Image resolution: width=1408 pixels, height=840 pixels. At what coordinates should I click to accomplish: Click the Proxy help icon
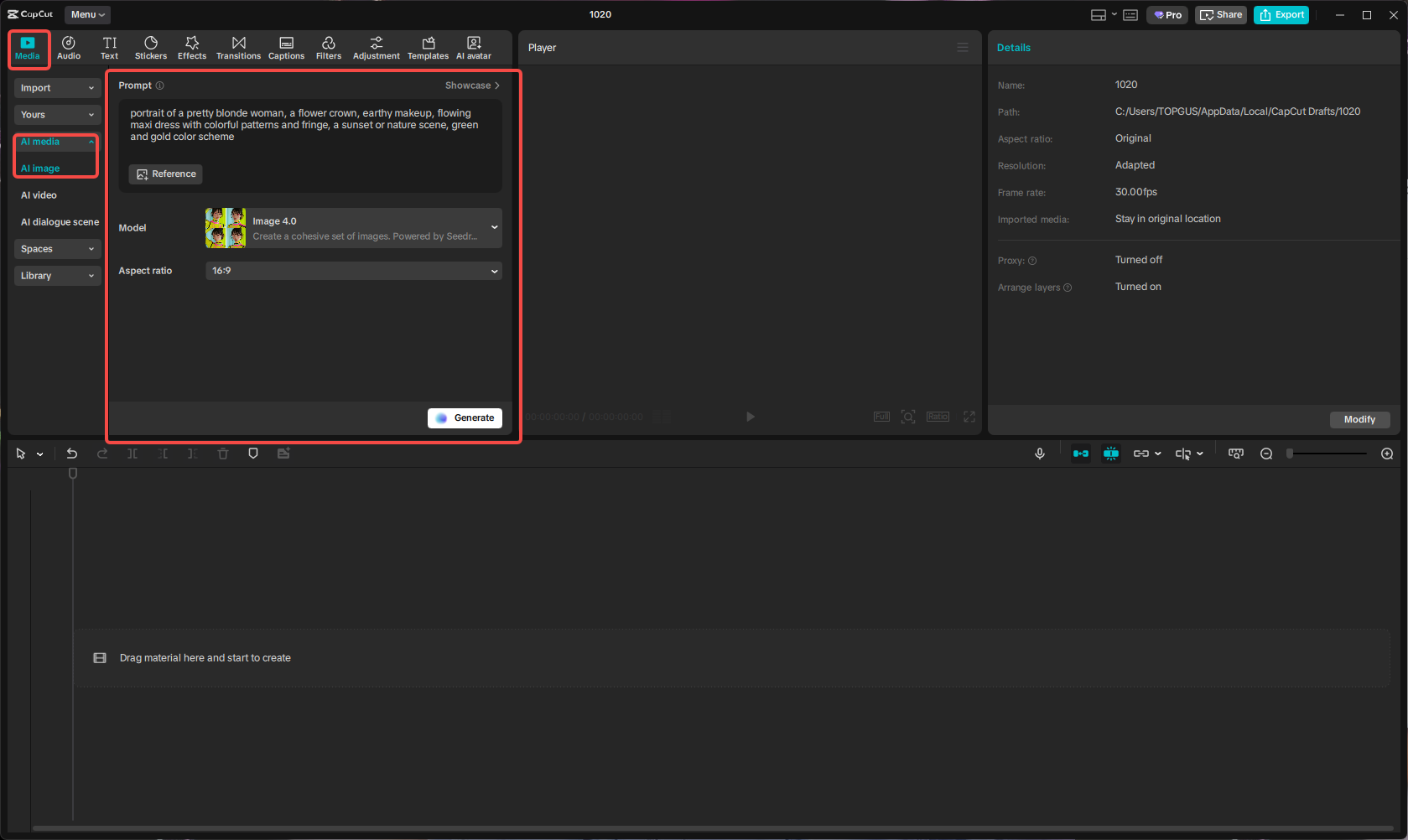click(x=1032, y=261)
